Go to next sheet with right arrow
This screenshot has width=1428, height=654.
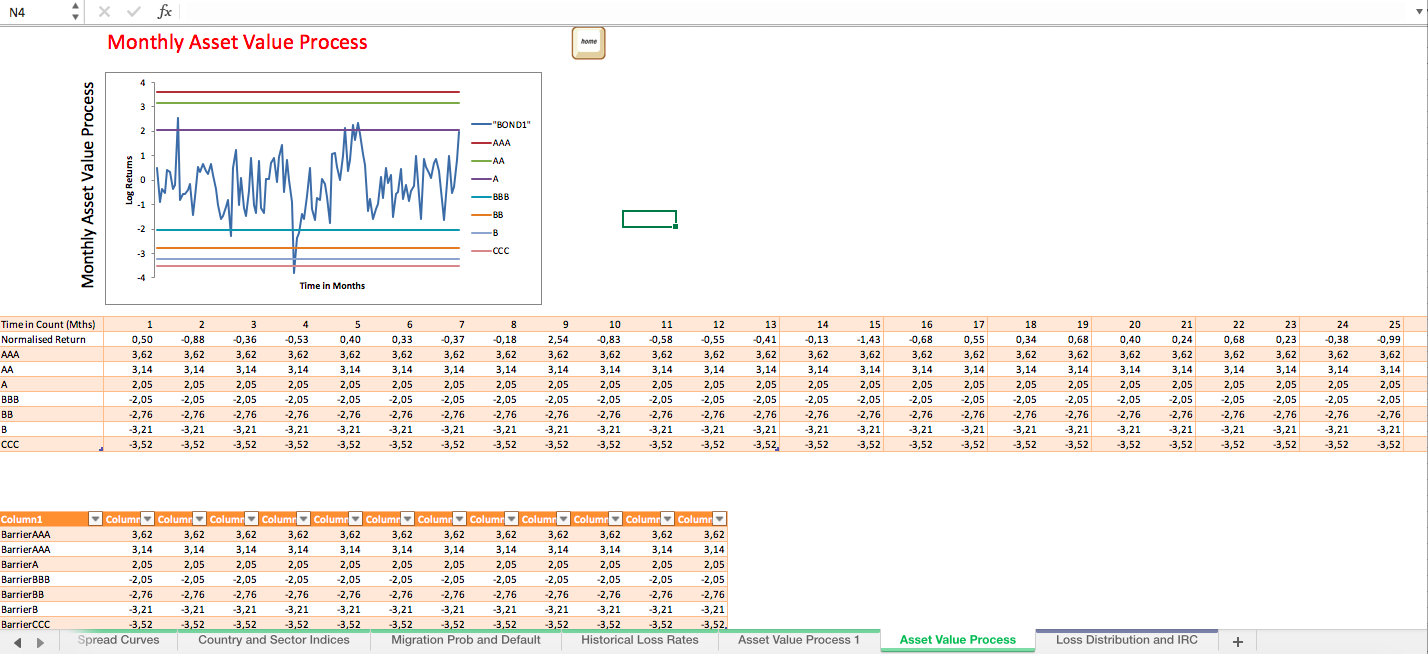click(40, 641)
